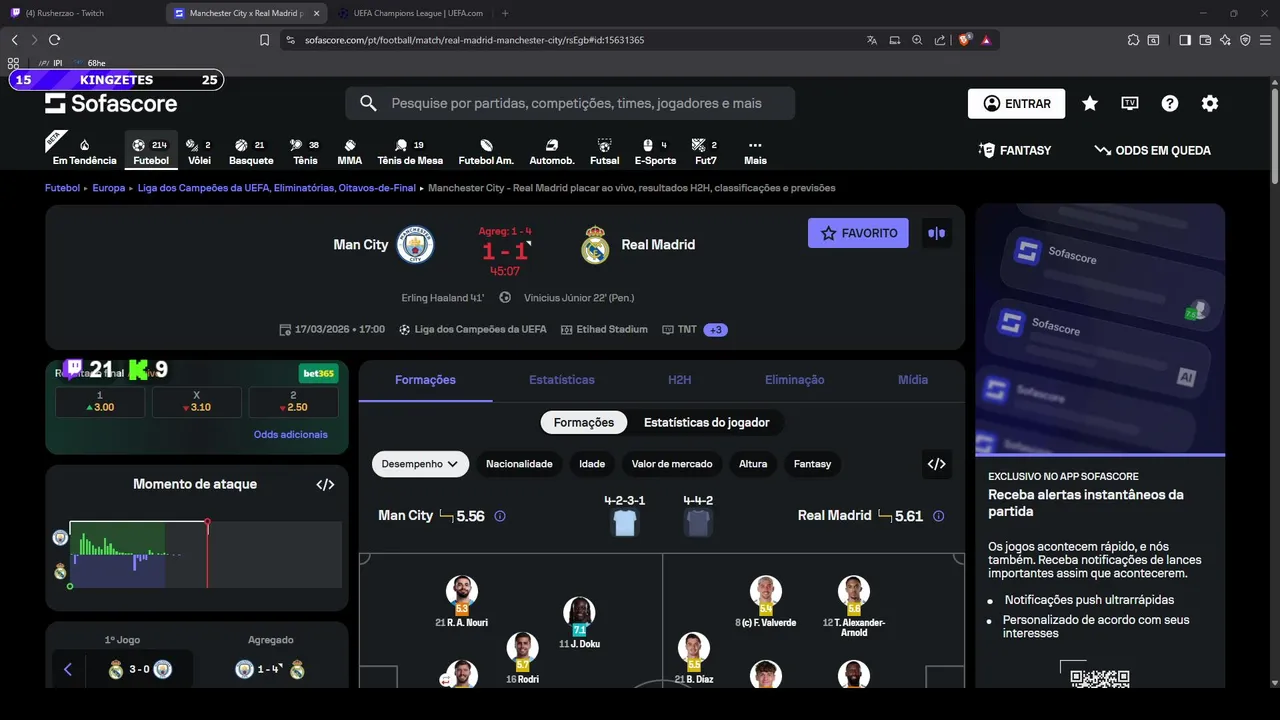Click Brave Shields icon in address bar

click(x=964, y=40)
